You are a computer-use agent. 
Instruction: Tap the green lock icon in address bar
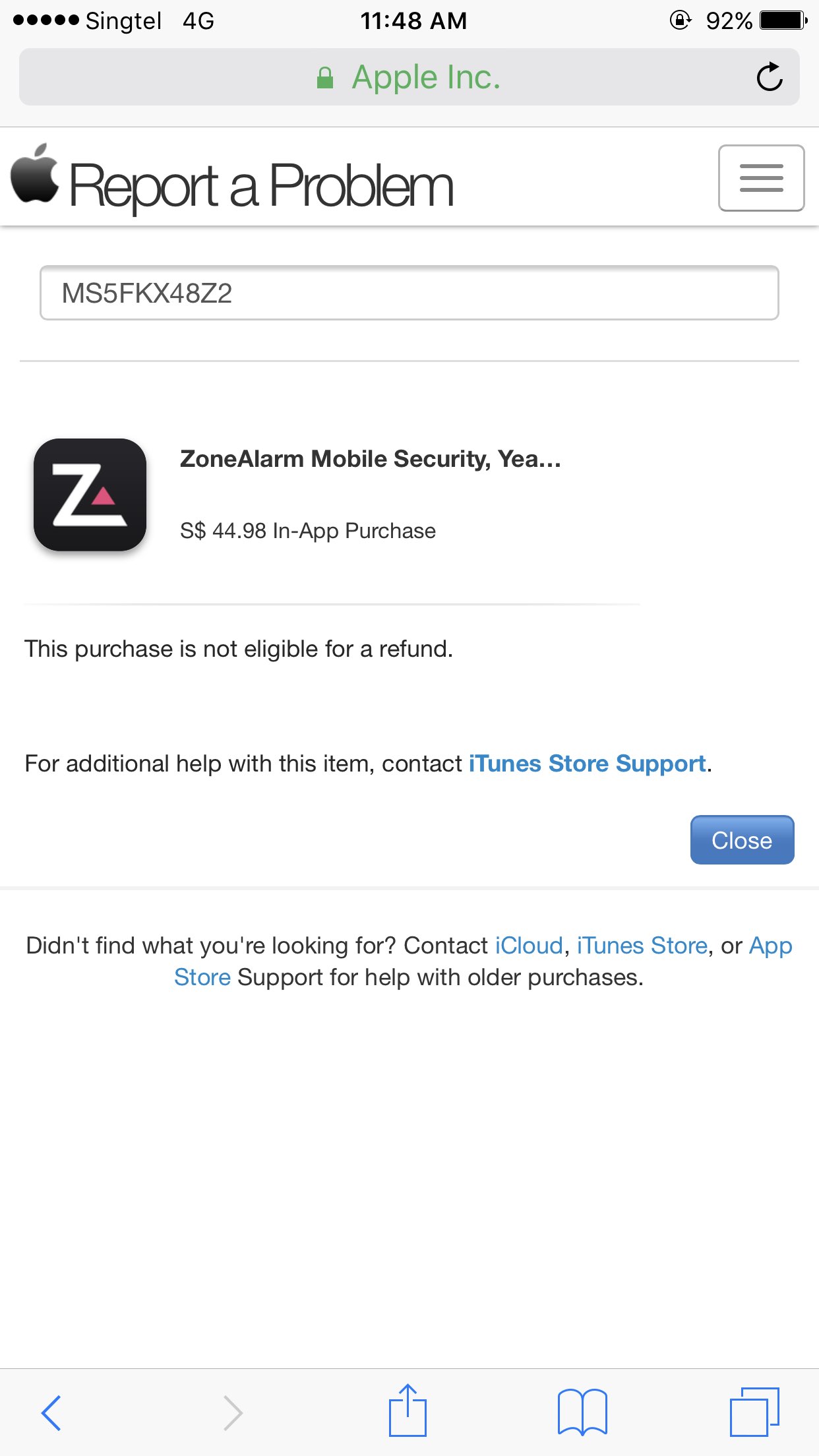click(325, 78)
